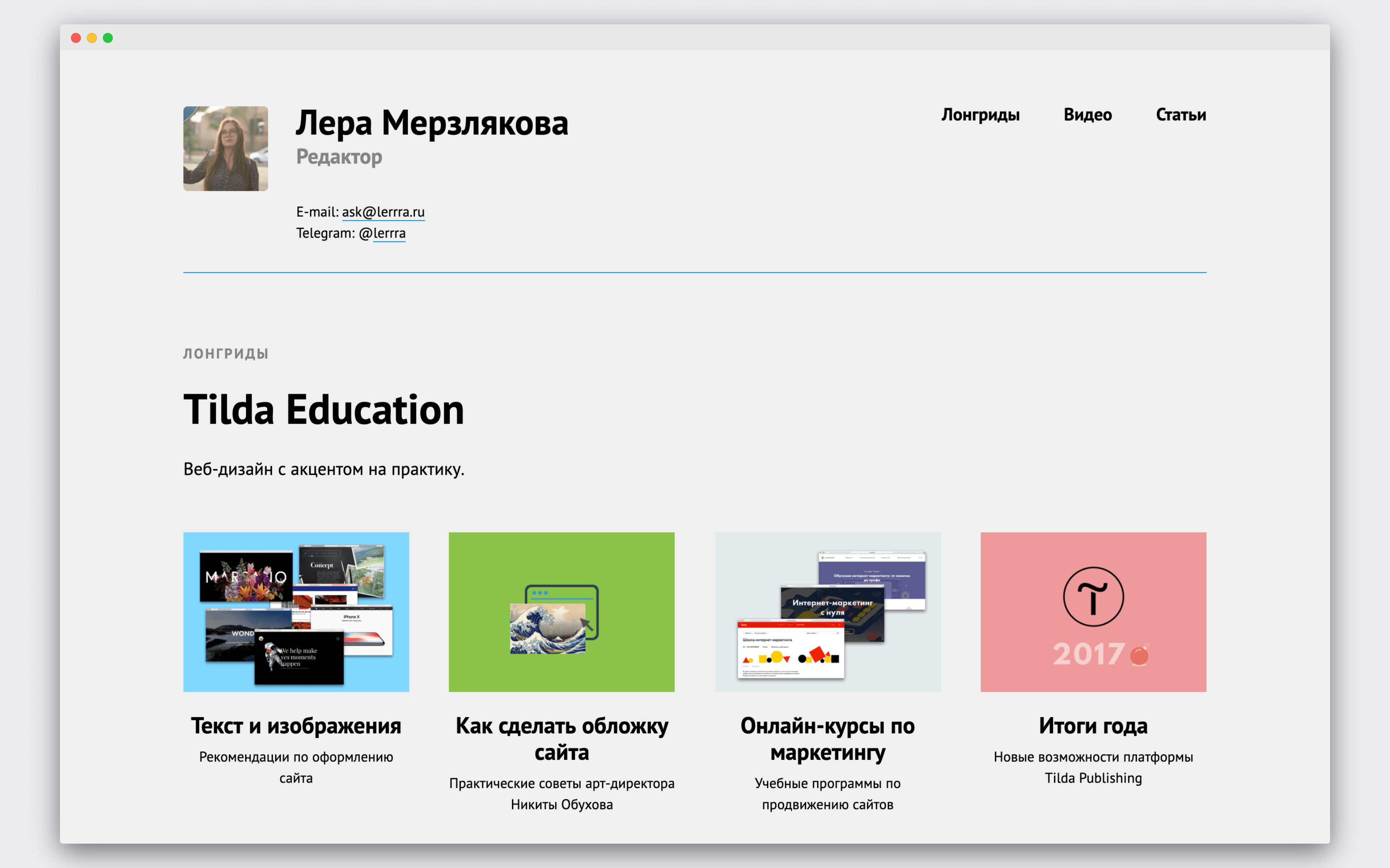Viewport: 1390px width, 868px height.
Task: Click the Лера Мерзлякова name heading
Action: [432, 123]
